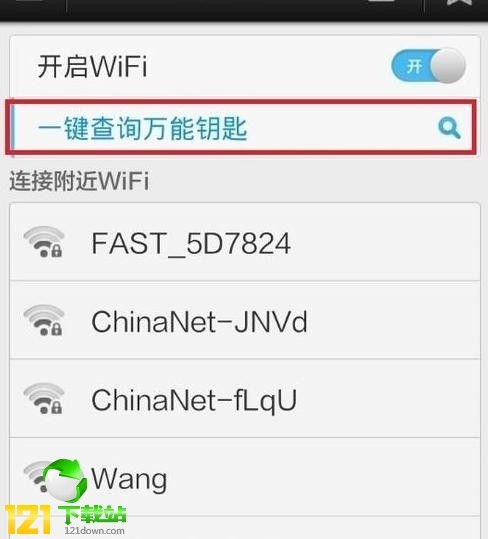Tap the 开启WiFi label

(92, 66)
